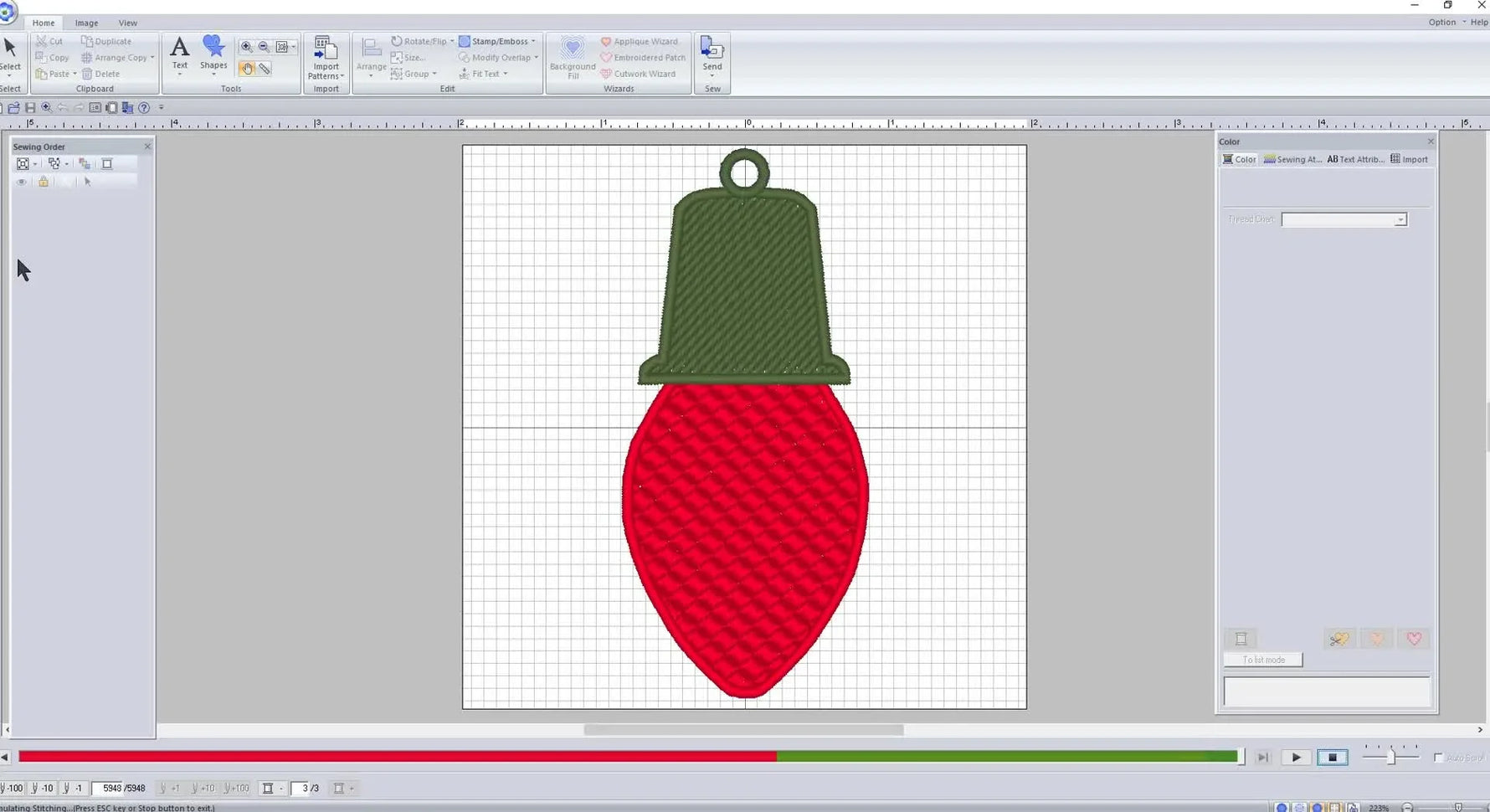Click Duplicate in Clipboard group
Screen dimensions: 1490x812
point(106,41)
